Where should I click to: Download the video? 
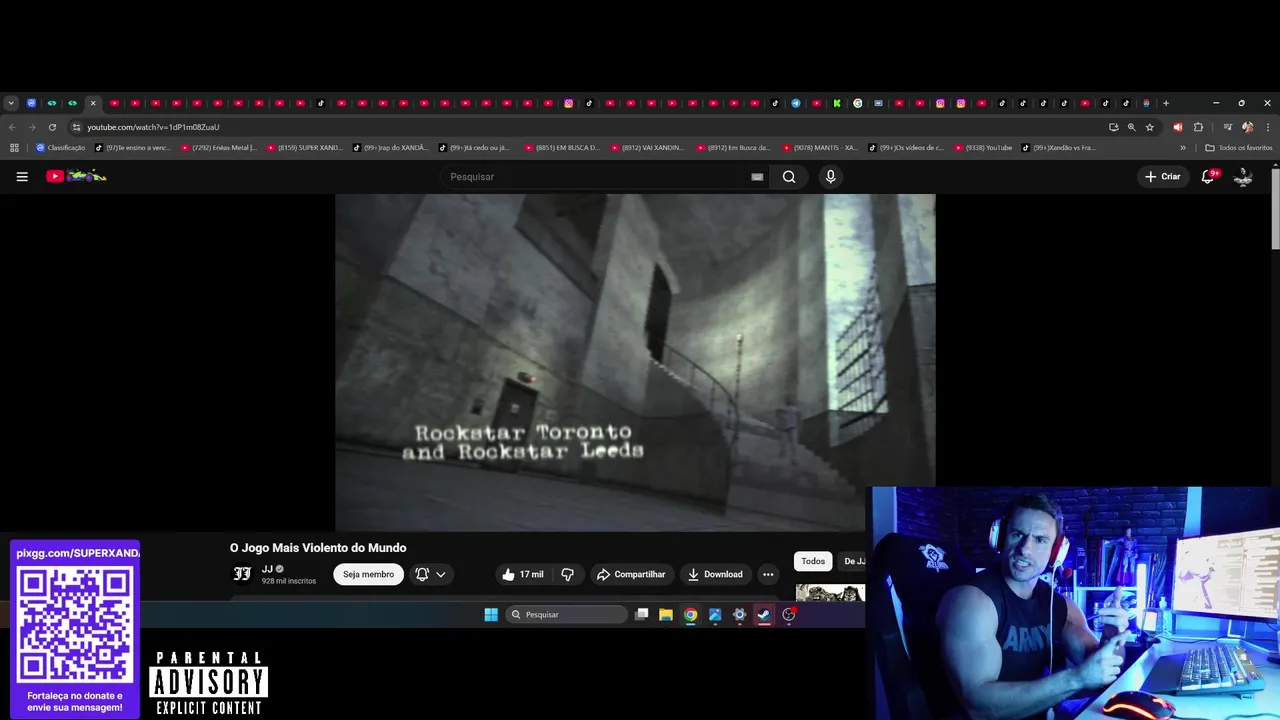click(715, 574)
